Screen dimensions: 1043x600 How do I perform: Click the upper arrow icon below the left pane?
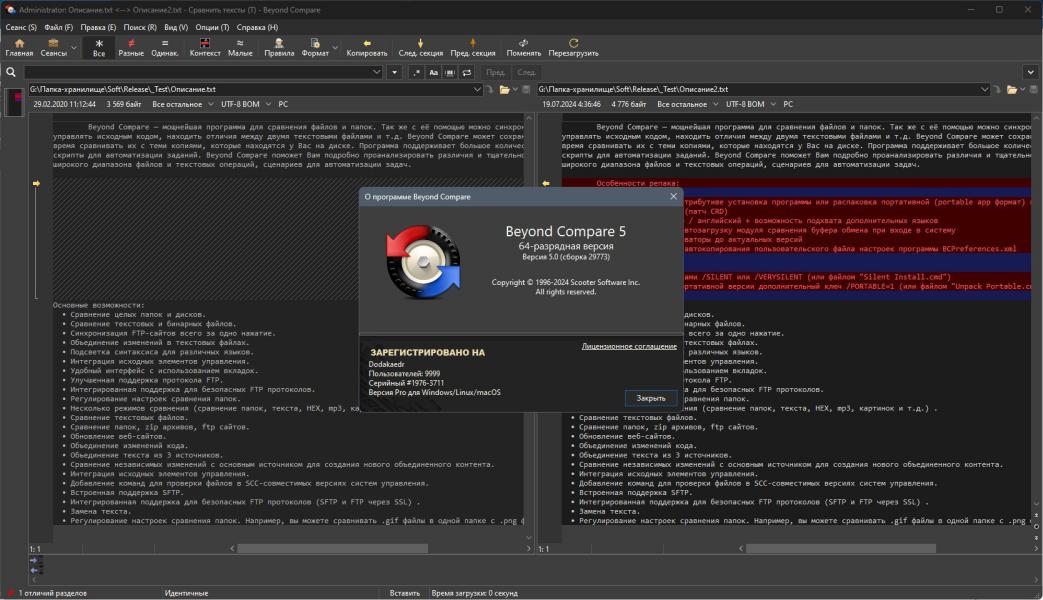click(34, 561)
